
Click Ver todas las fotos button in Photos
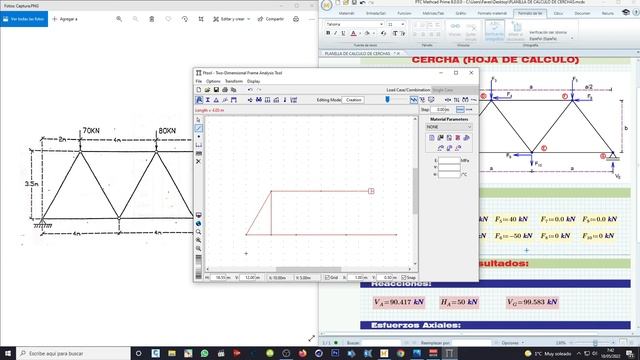click(x=24, y=19)
